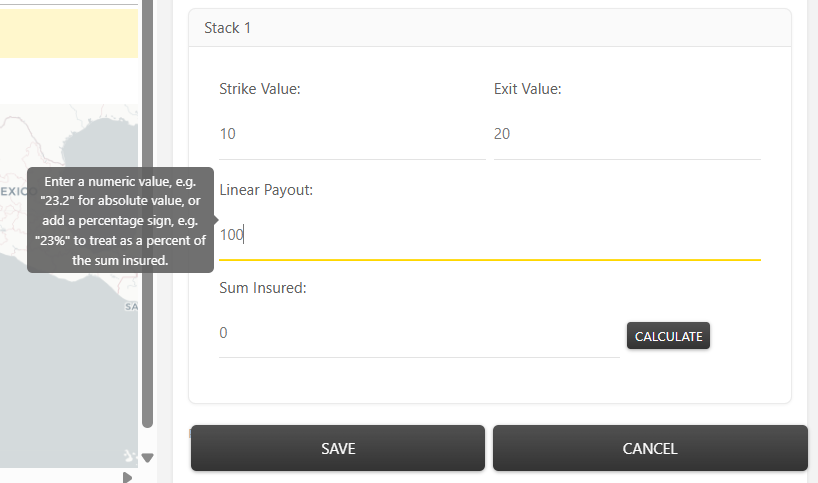The image size is (818, 483).
Task: Click the Strike Value label
Action: [260, 89]
